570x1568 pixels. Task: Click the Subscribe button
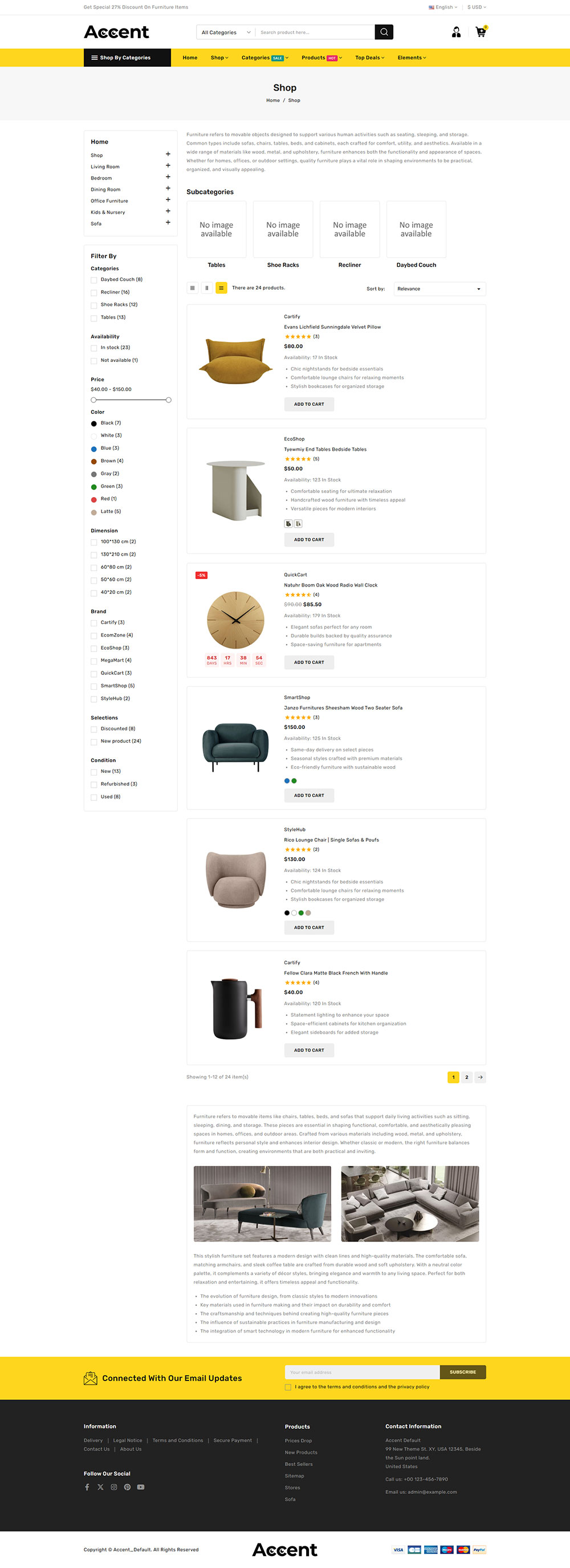pos(463,1372)
